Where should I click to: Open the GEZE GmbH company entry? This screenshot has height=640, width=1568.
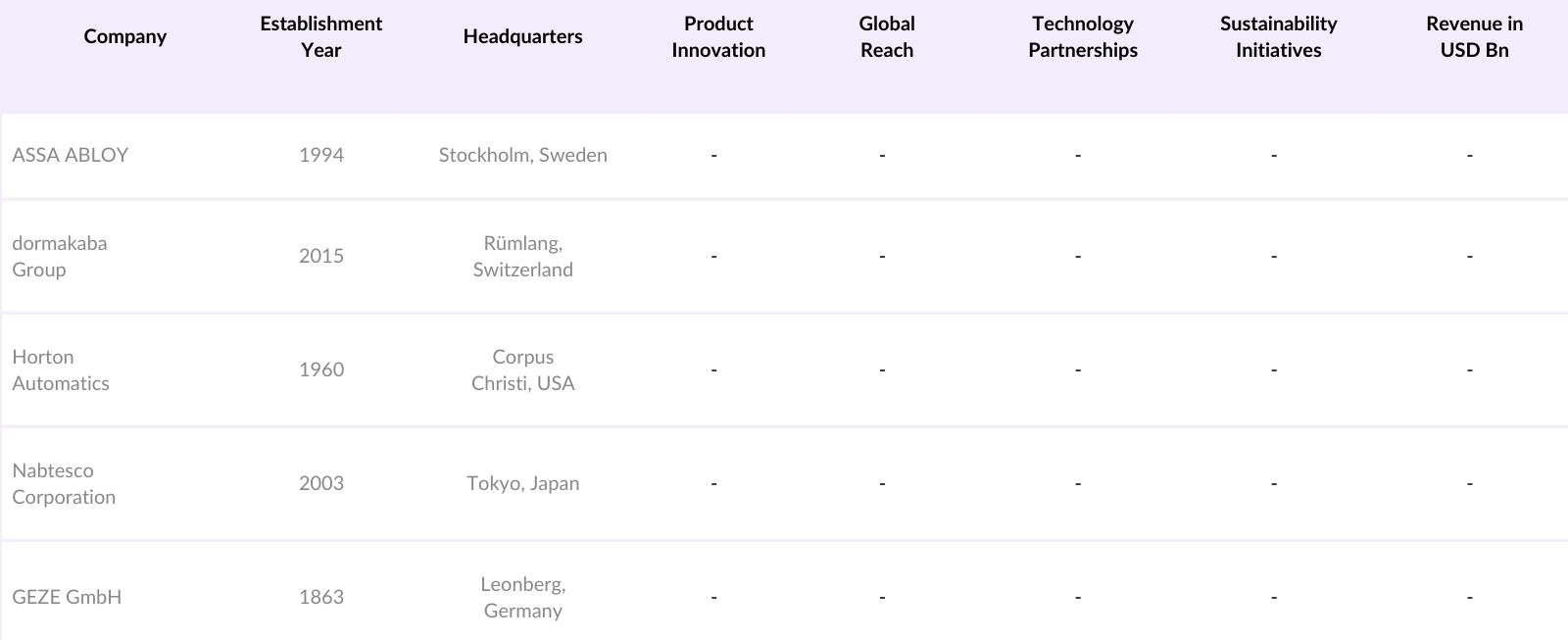tap(67, 597)
